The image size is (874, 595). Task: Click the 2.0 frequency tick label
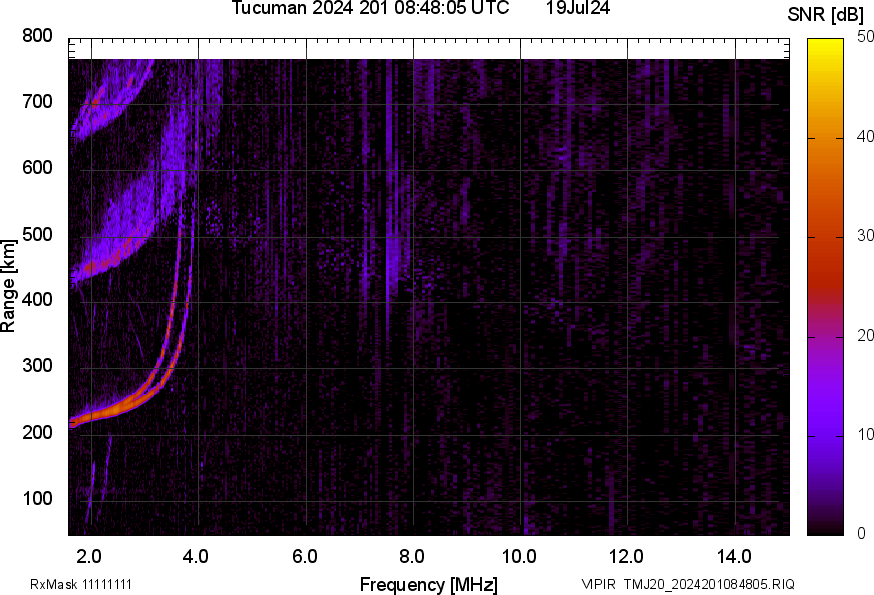[89, 556]
